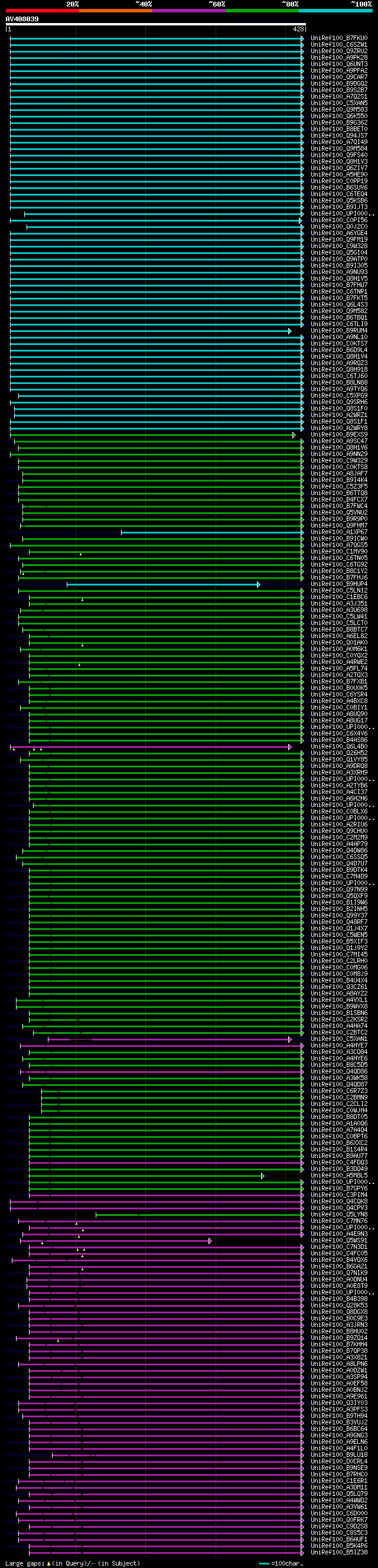
Task: Click the cyan '=100char.' scale legend
Action: click(281, 1563)
